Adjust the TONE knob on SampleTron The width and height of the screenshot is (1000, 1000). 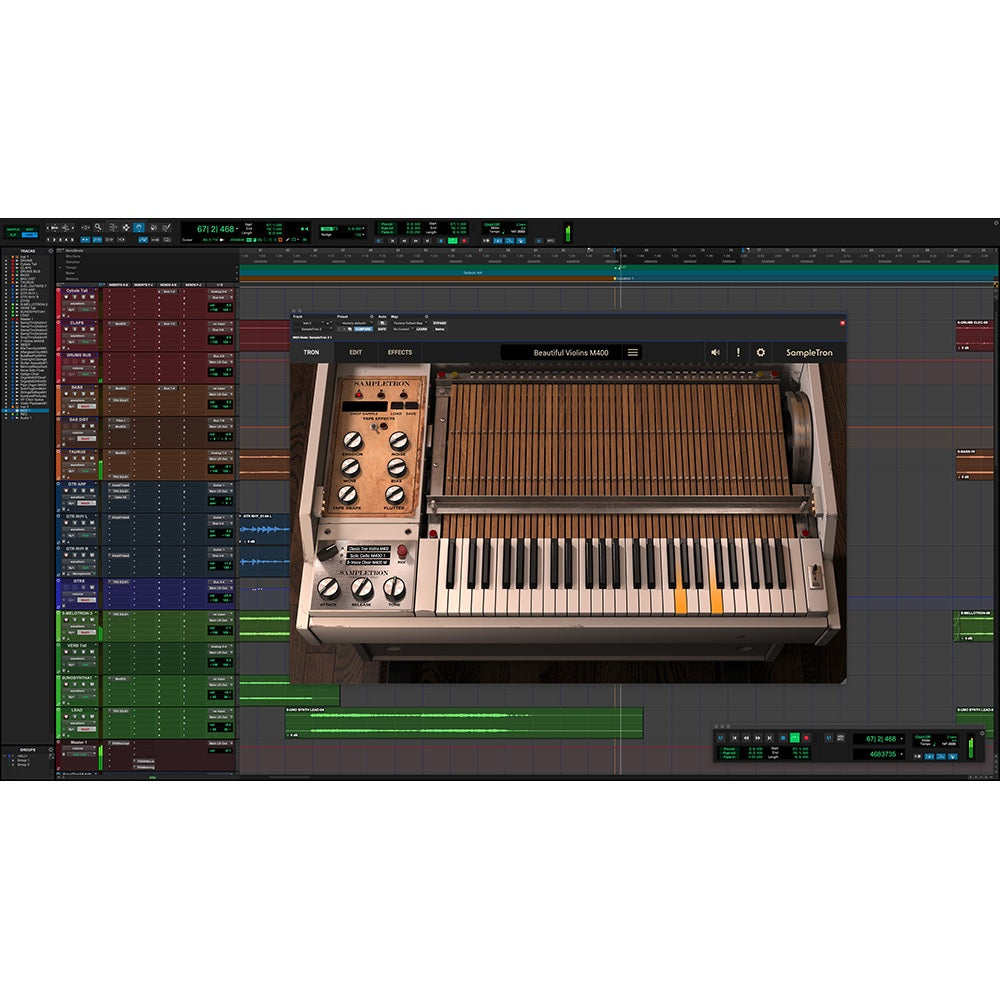click(x=393, y=588)
